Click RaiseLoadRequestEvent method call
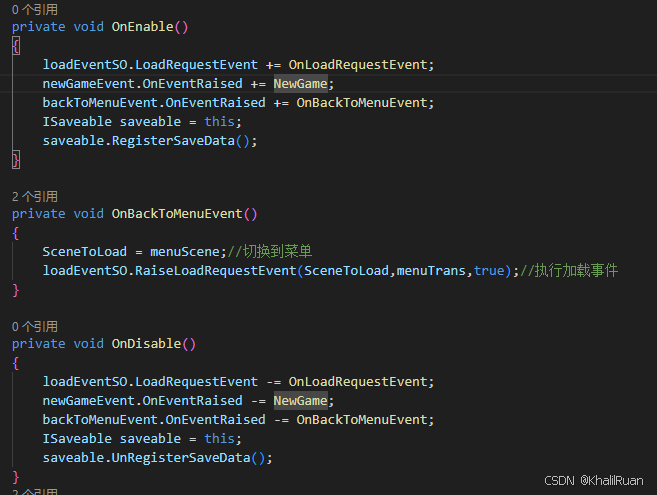657x495 pixels. [x=216, y=271]
